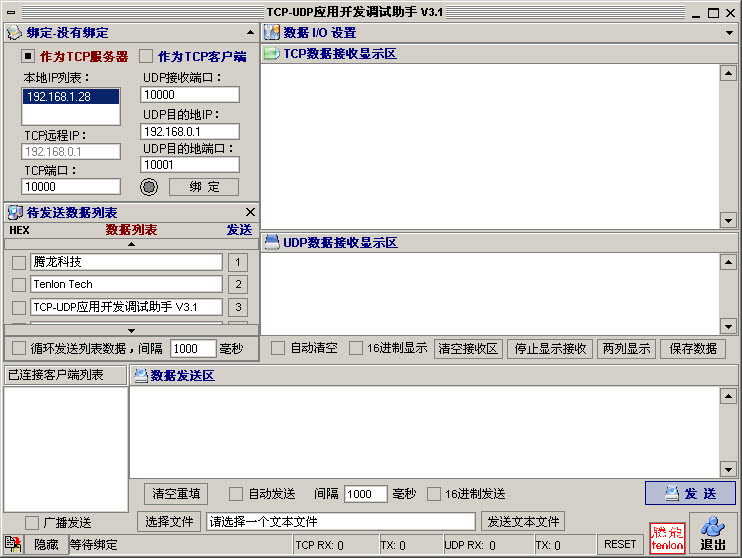
Task: Open the 数据 I/O 设置 dropdown arrow
Action: pyautogui.click(x=731, y=33)
